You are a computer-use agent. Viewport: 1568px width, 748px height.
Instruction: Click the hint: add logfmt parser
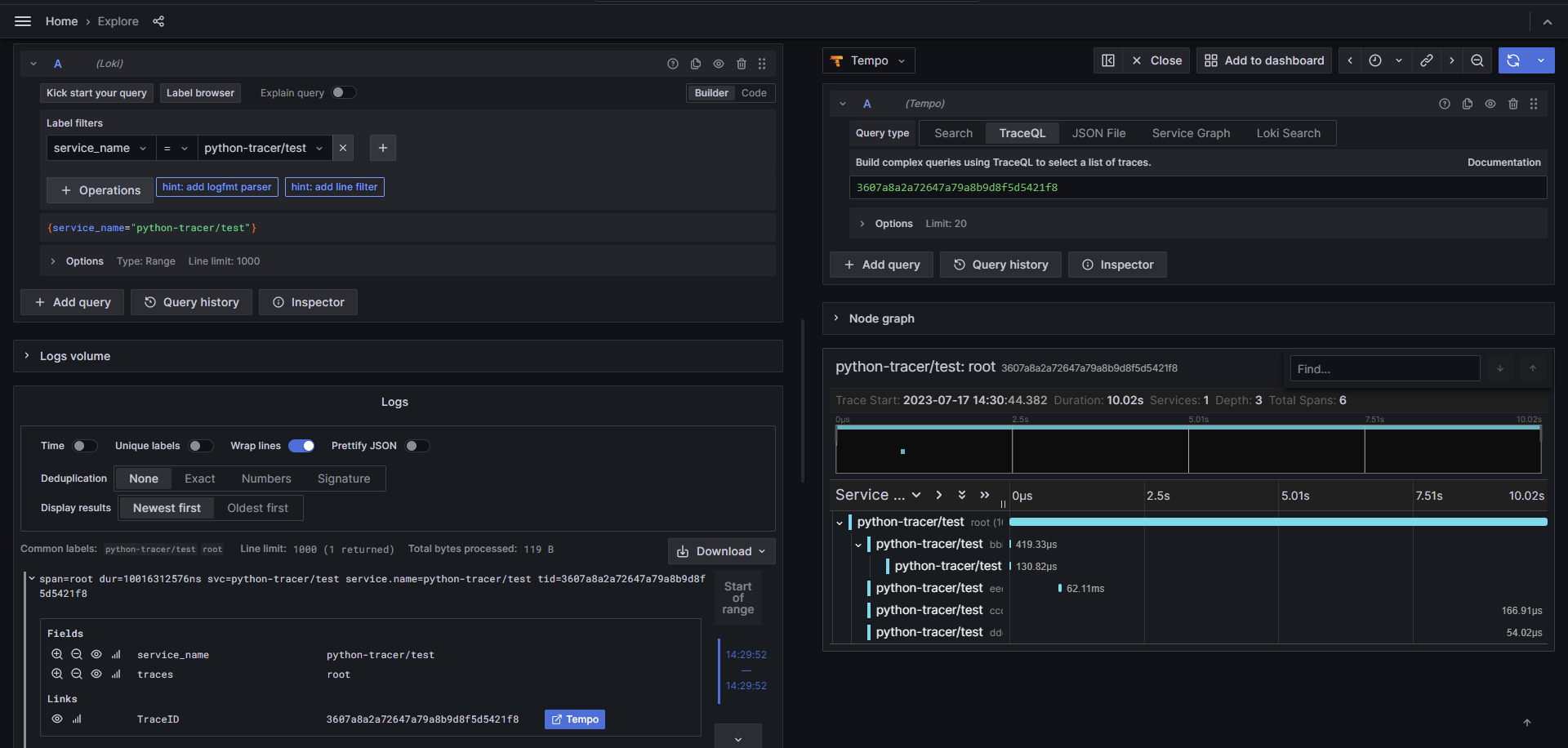pos(217,187)
